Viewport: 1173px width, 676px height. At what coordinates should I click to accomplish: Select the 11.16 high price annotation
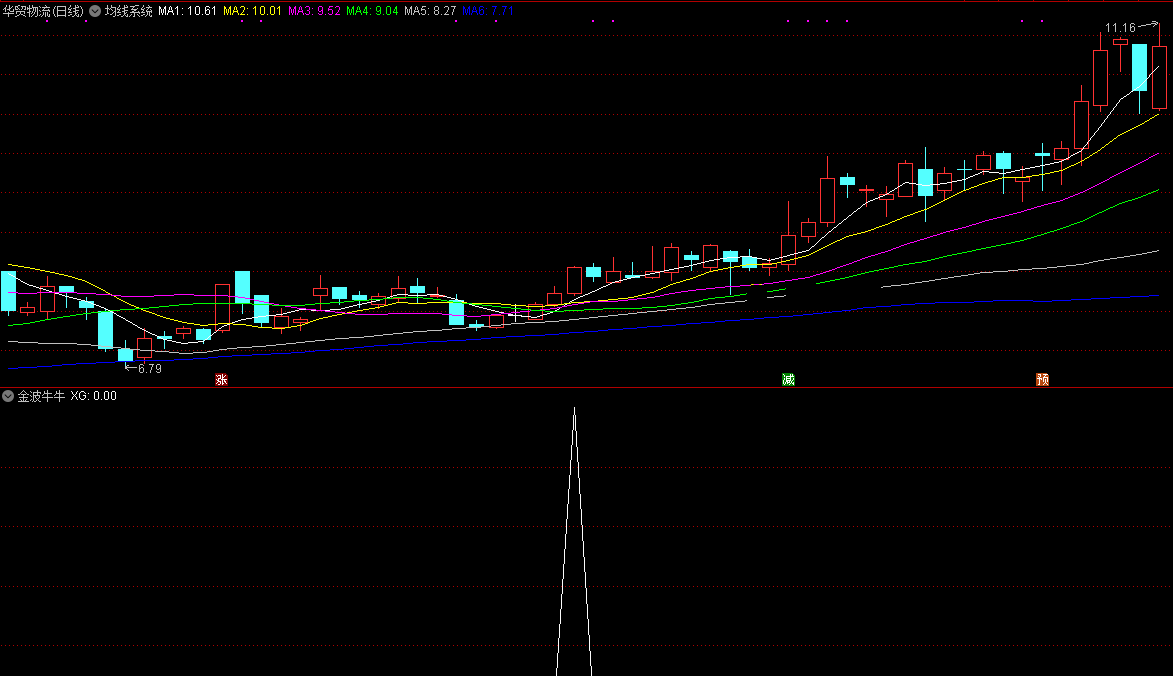click(x=1121, y=28)
